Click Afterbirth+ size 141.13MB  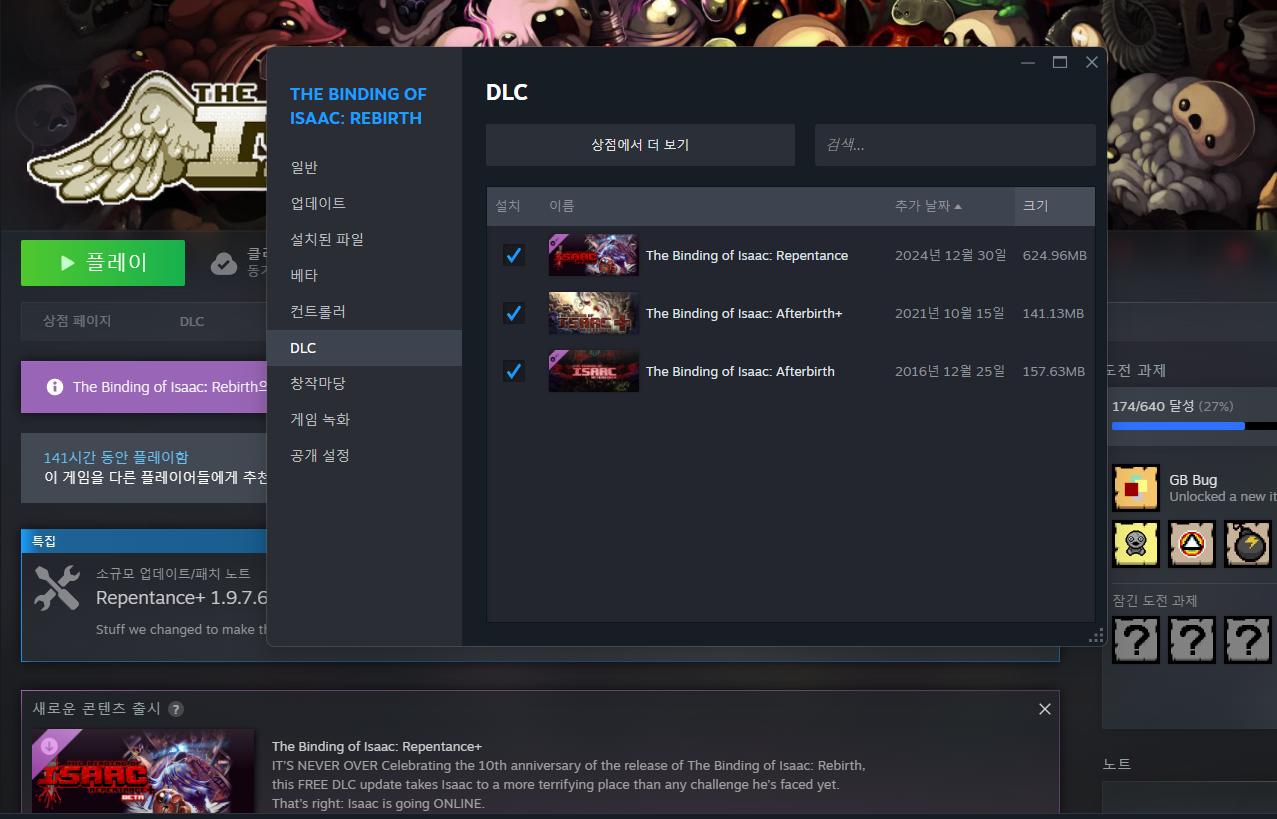[1053, 313]
